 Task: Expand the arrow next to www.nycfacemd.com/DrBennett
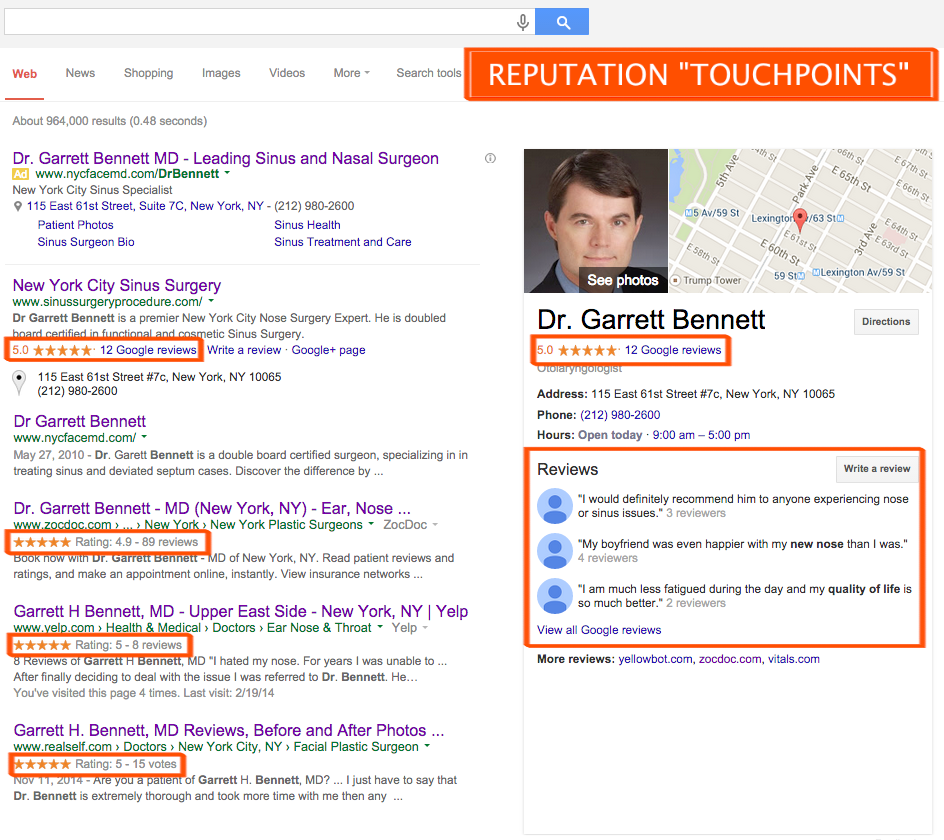click(228, 173)
